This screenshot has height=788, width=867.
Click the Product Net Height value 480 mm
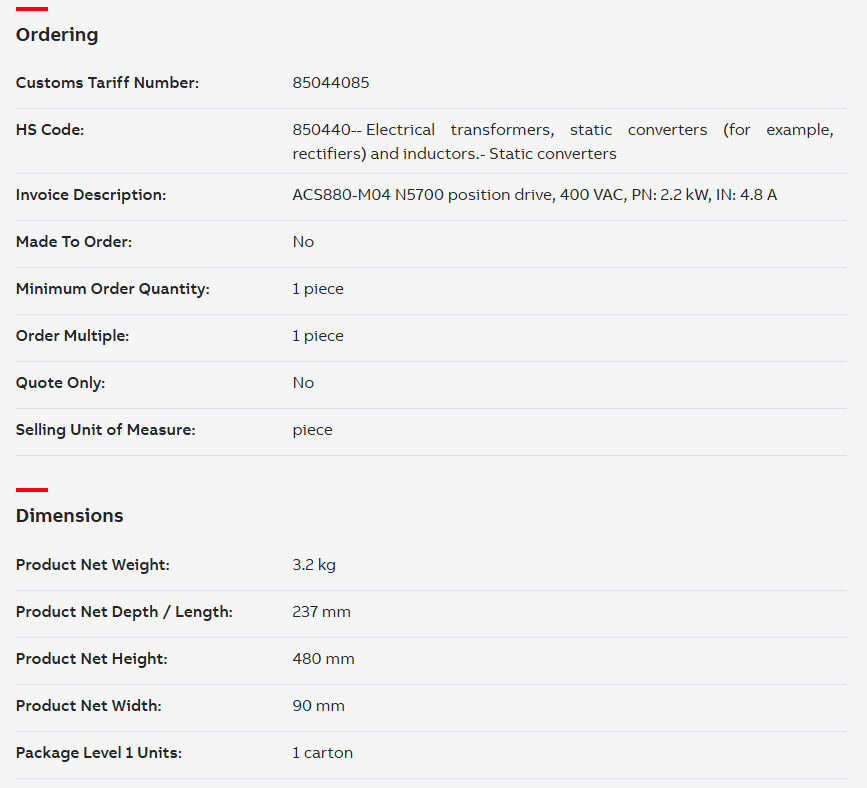pyautogui.click(x=323, y=659)
